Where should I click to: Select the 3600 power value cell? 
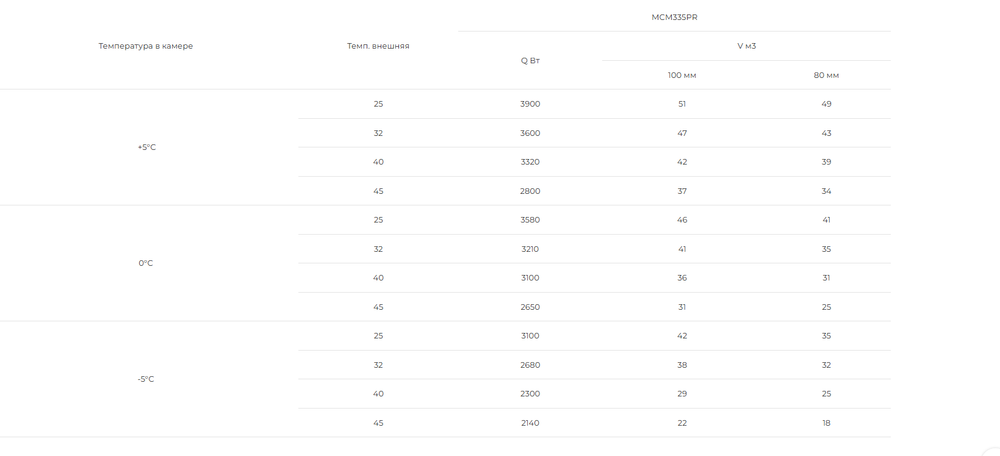click(530, 133)
